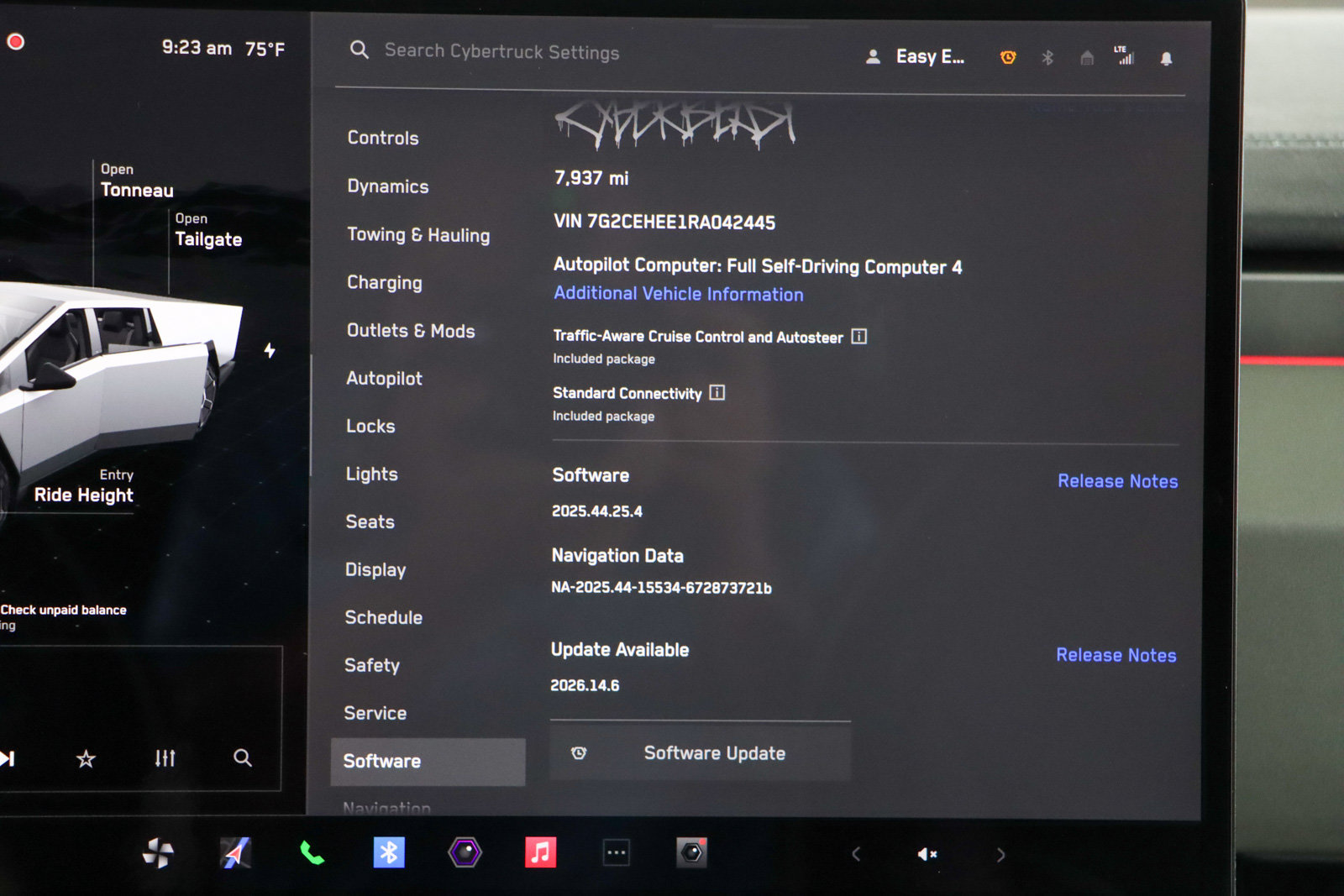Tap the search magnifier in settings header
Screen dimensions: 1344x896
[x=360, y=50]
